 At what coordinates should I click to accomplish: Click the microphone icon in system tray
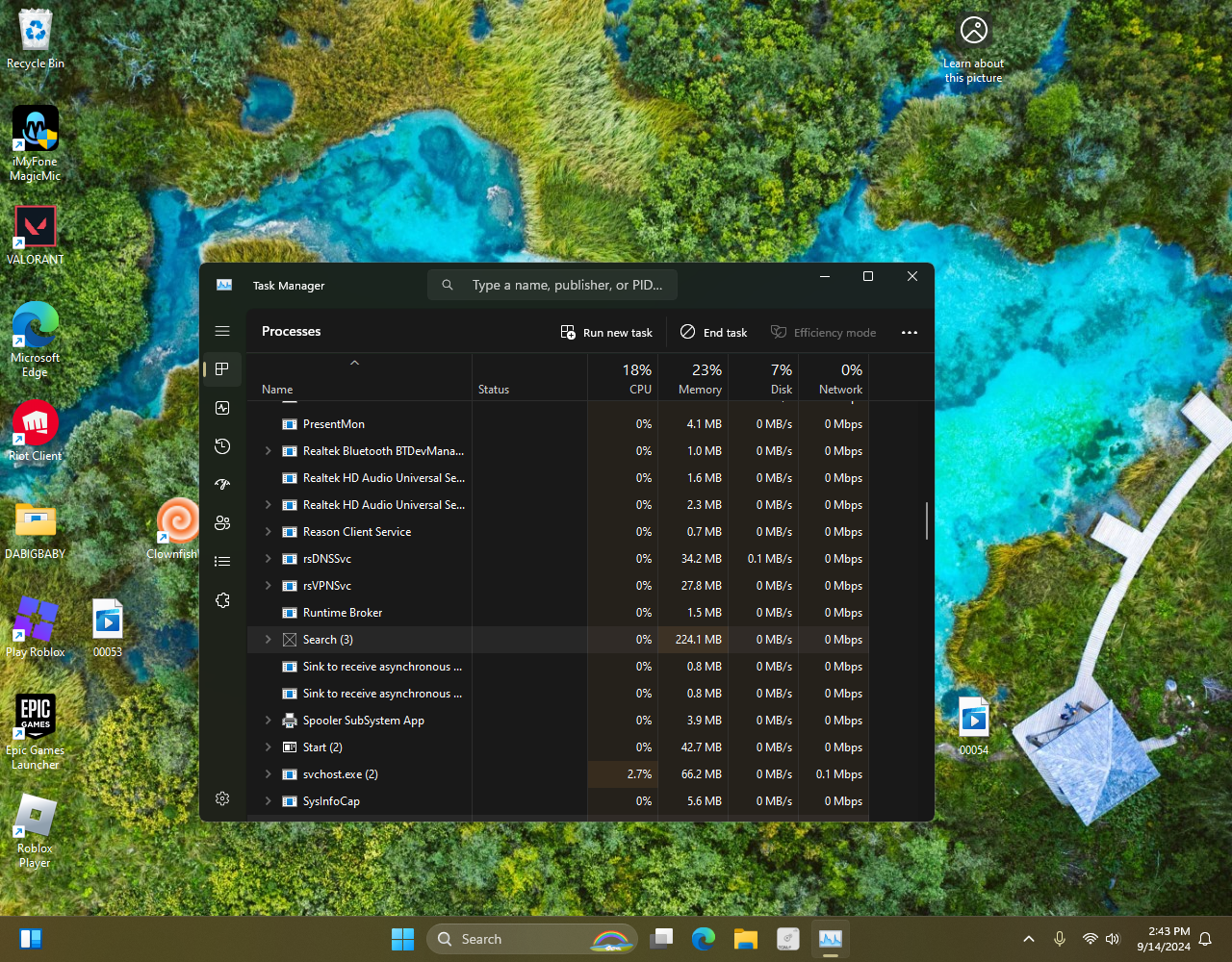[x=1060, y=939]
